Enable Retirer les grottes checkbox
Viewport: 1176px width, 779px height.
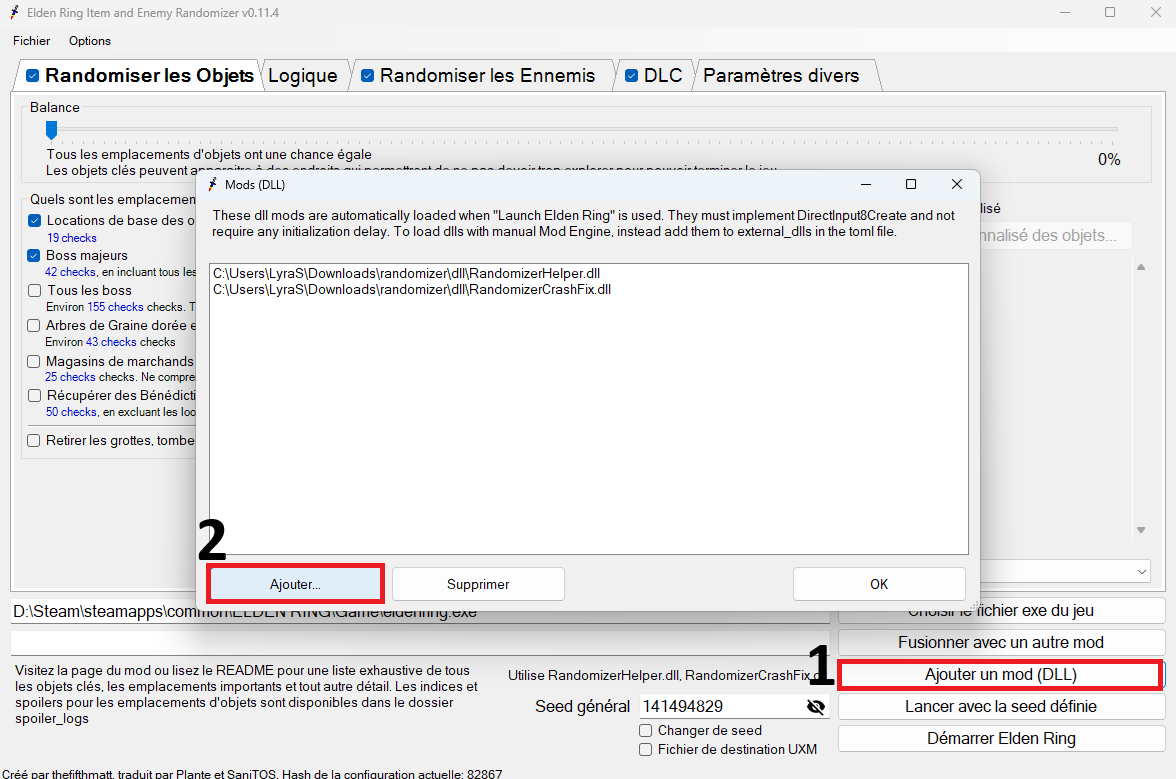click(x=34, y=441)
